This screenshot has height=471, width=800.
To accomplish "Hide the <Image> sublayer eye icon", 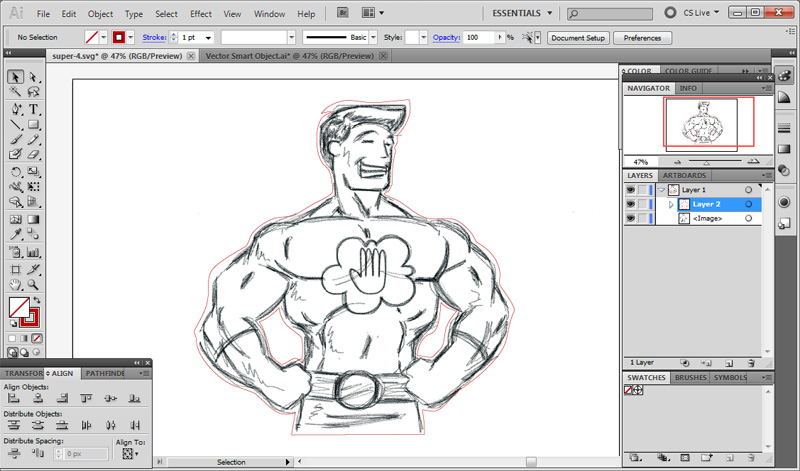I will point(631,218).
